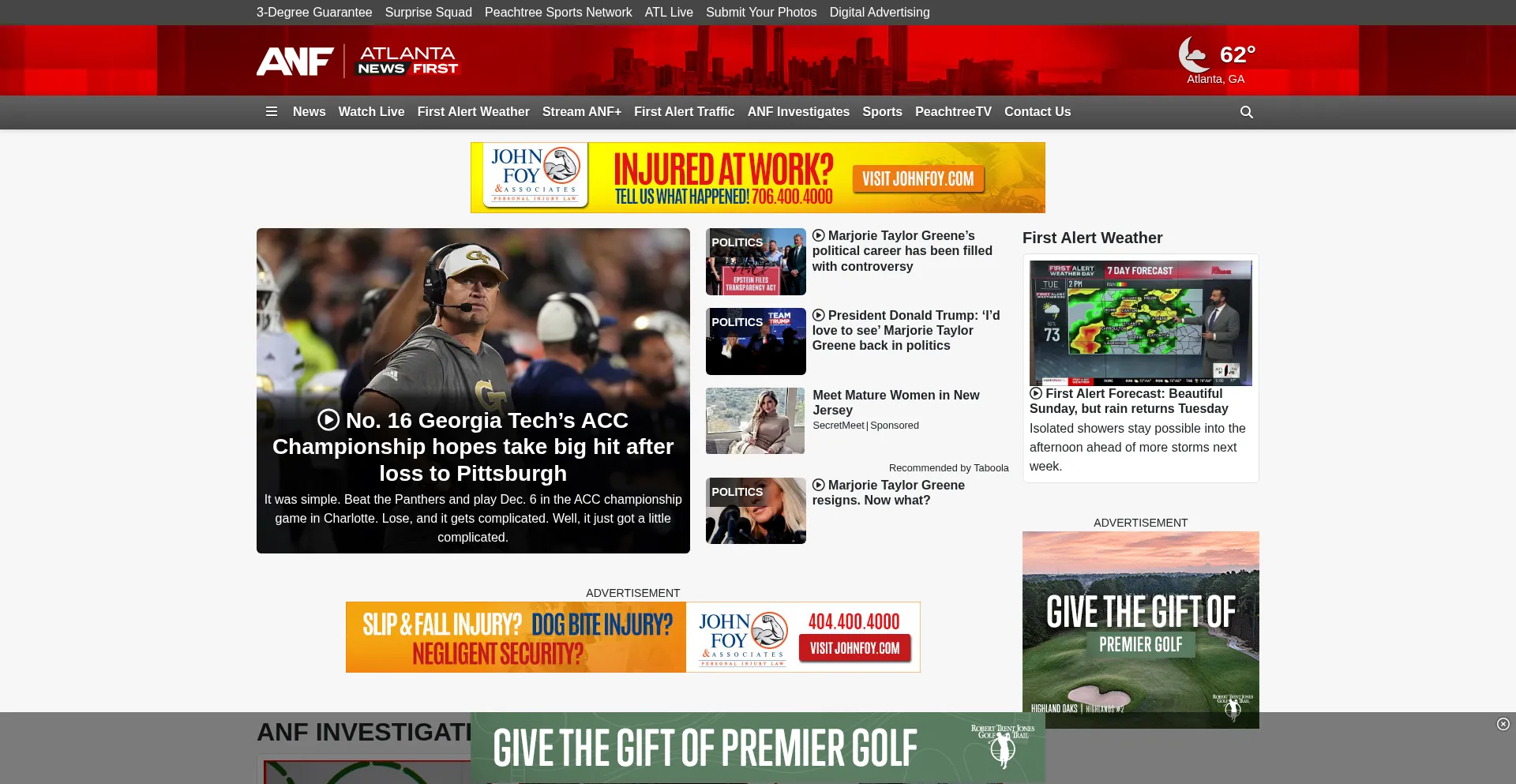
Task: Click the search magnifier icon
Action: coord(1247,112)
